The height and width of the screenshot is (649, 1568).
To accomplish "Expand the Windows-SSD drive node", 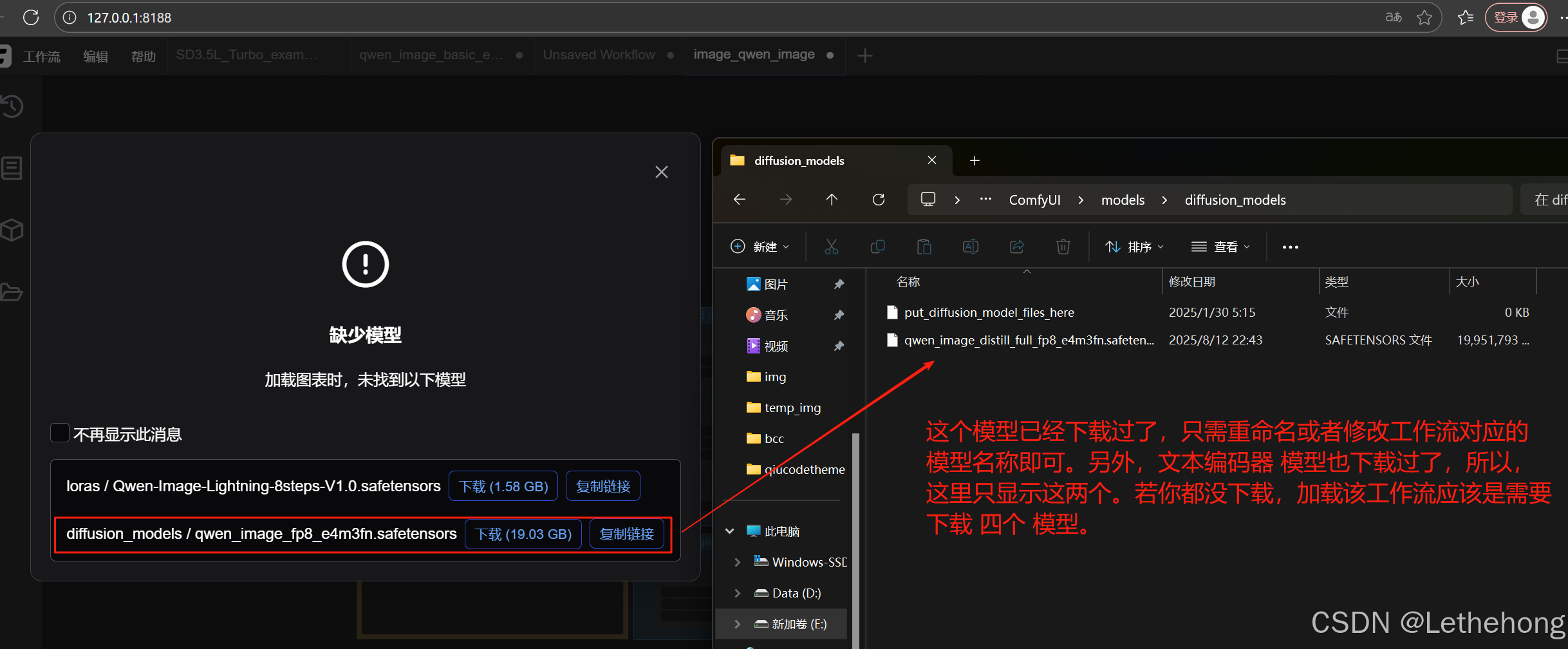I will 738,562.
